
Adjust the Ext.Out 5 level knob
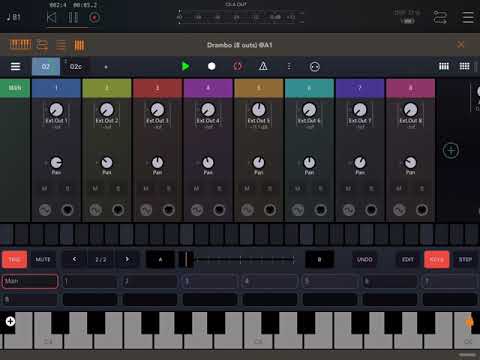click(x=259, y=110)
